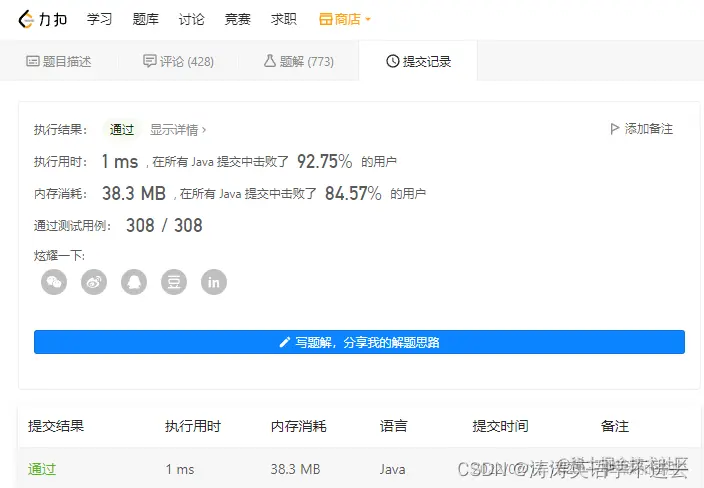Click the 提交时间 column header
The height and width of the screenshot is (488, 704).
[500, 426]
